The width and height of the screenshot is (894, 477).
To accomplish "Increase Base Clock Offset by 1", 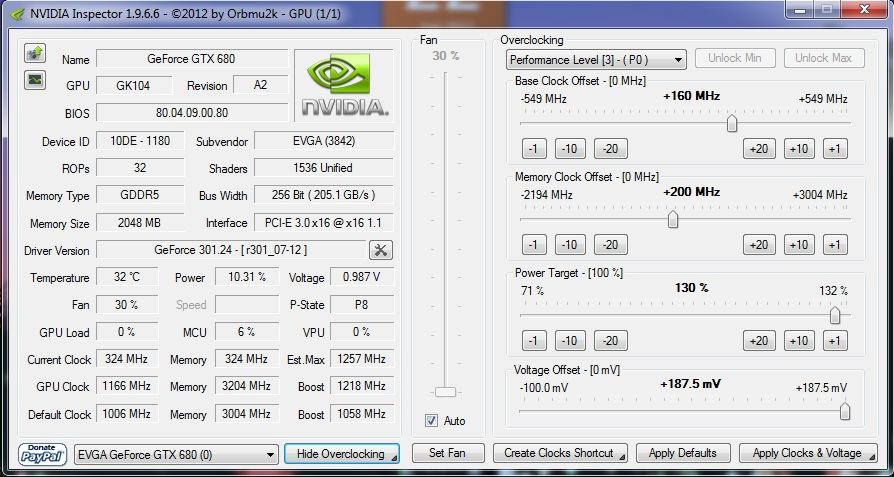I will pos(835,149).
